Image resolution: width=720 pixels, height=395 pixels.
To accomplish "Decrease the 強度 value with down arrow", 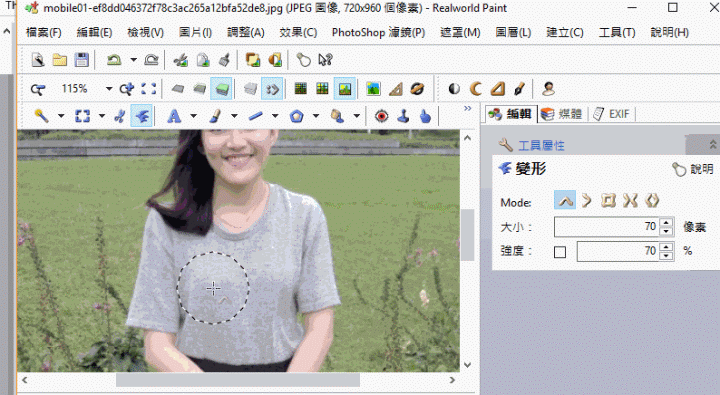I will pyautogui.click(x=666, y=256).
